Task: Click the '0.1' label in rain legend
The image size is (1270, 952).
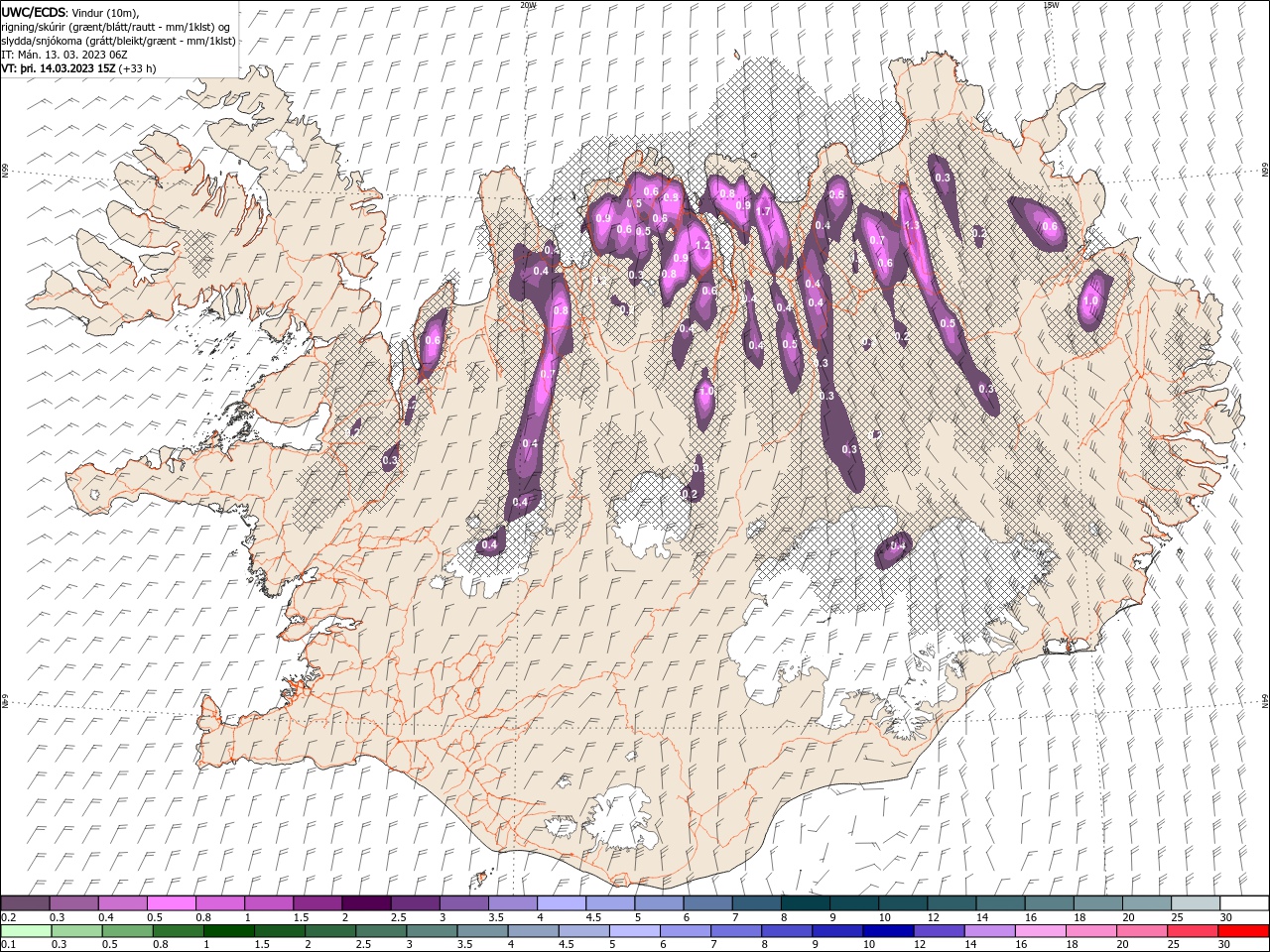Action: pos(8,945)
